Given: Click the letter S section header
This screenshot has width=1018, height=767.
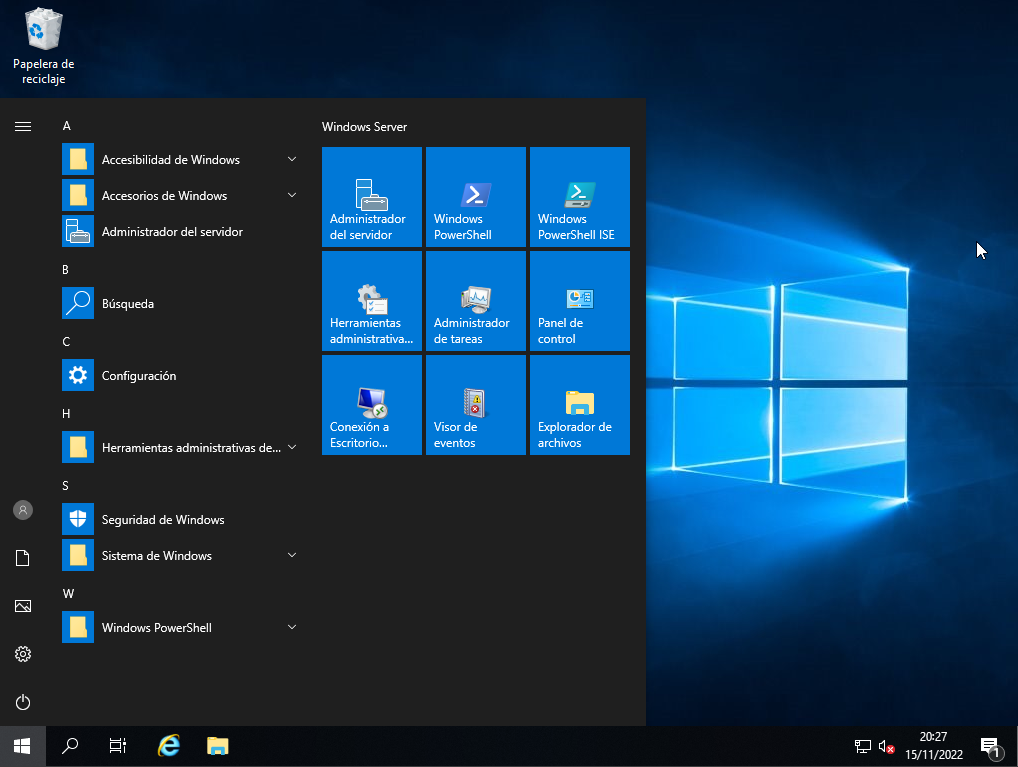Looking at the screenshot, I should pos(66,486).
